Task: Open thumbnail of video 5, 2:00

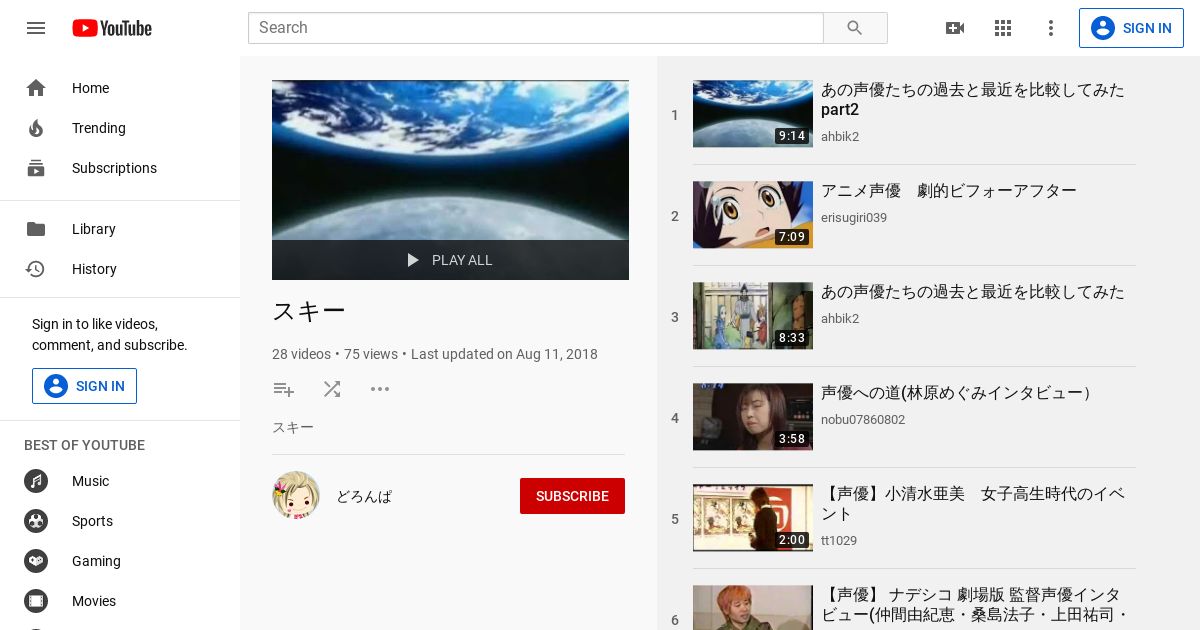Action: click(753, 518)
